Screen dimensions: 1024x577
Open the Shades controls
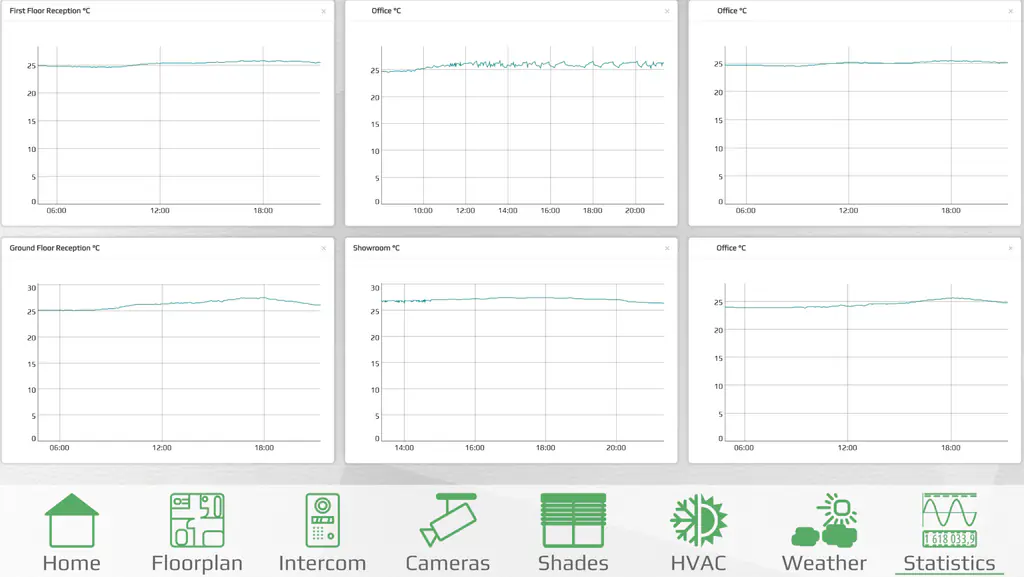(x=573, y=533)
